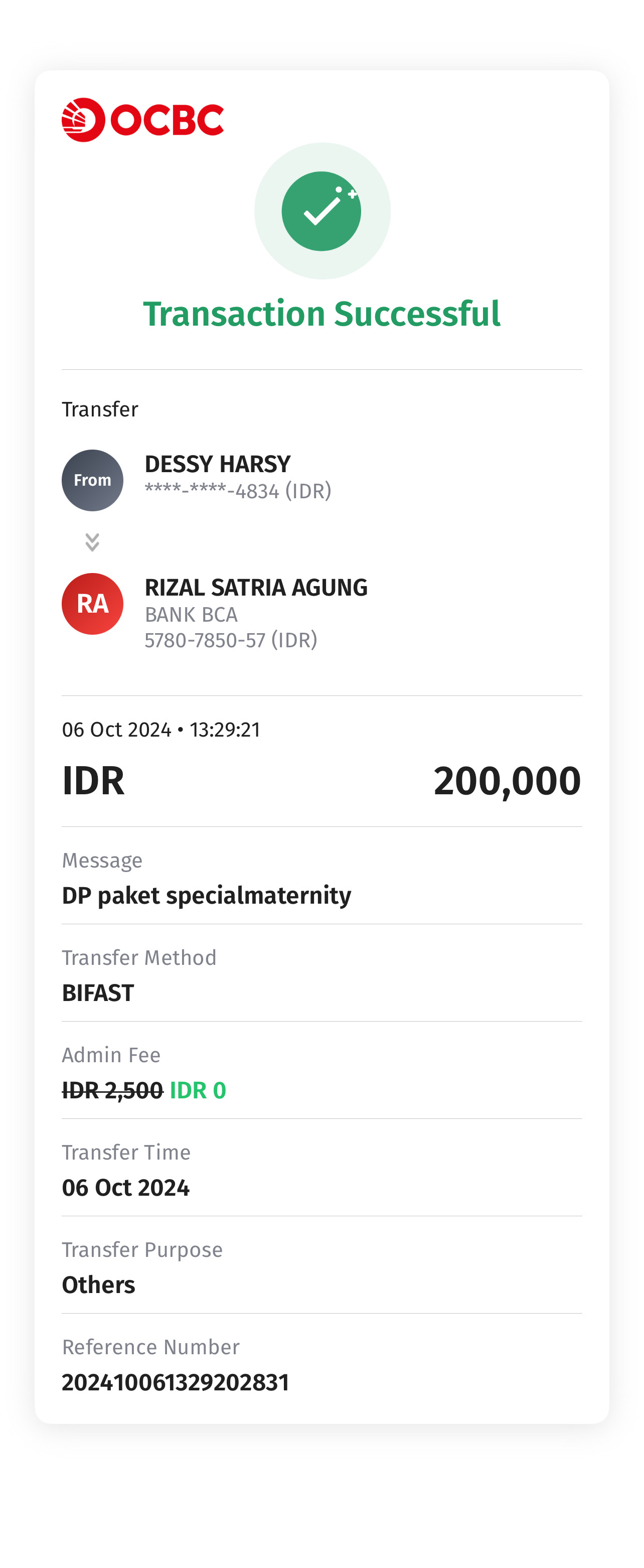This screenshot has width=644, height=1568.
Task: Click the 200,000 transfer amount
Action: tap(507, 781)
